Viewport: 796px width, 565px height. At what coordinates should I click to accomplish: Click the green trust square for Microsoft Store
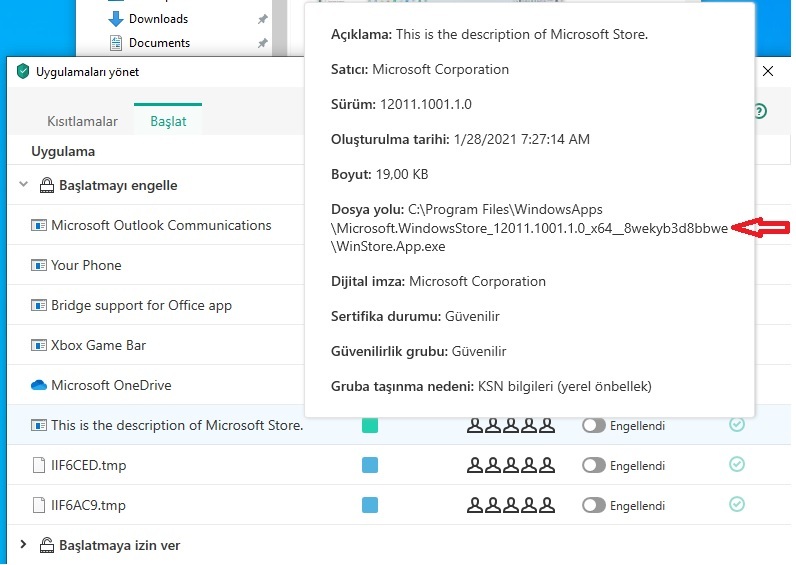coord(370,426)
